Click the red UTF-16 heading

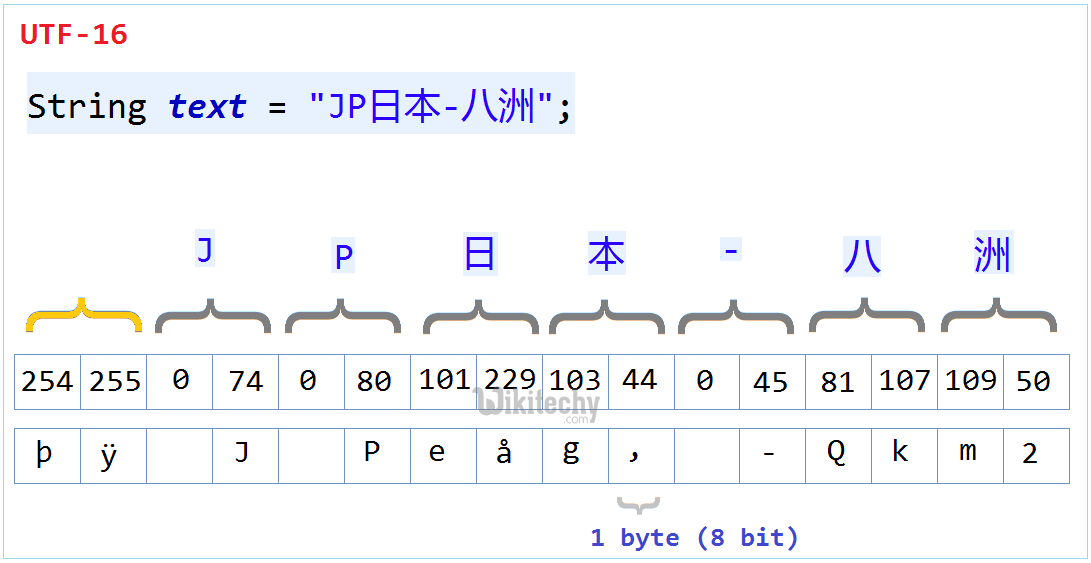(74, 35)
